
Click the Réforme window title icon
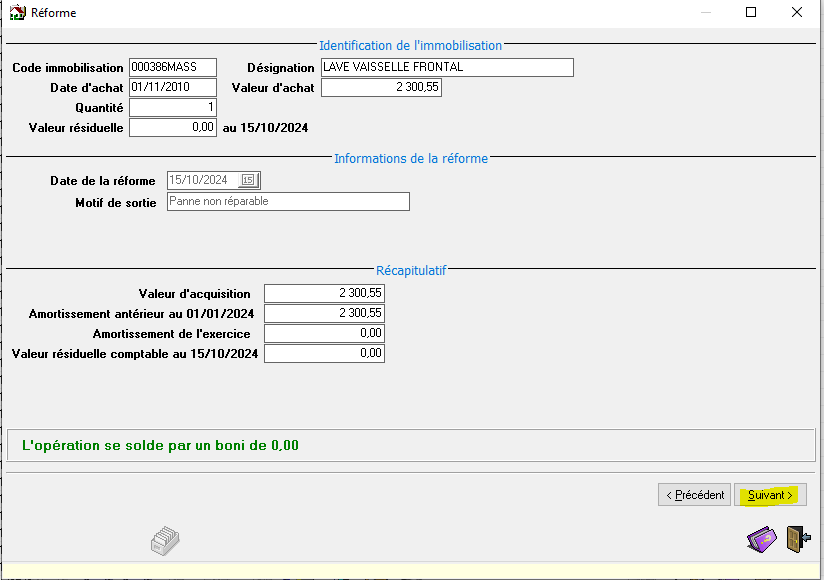[x=17, y=13]
